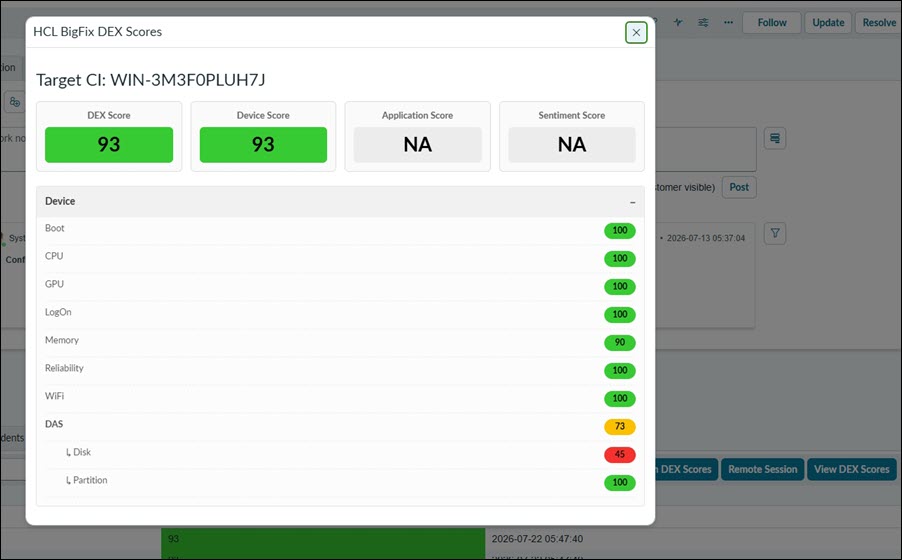Select the DAS row in device list
This screenshot has width=902, height=560.
tap(340, 426)
